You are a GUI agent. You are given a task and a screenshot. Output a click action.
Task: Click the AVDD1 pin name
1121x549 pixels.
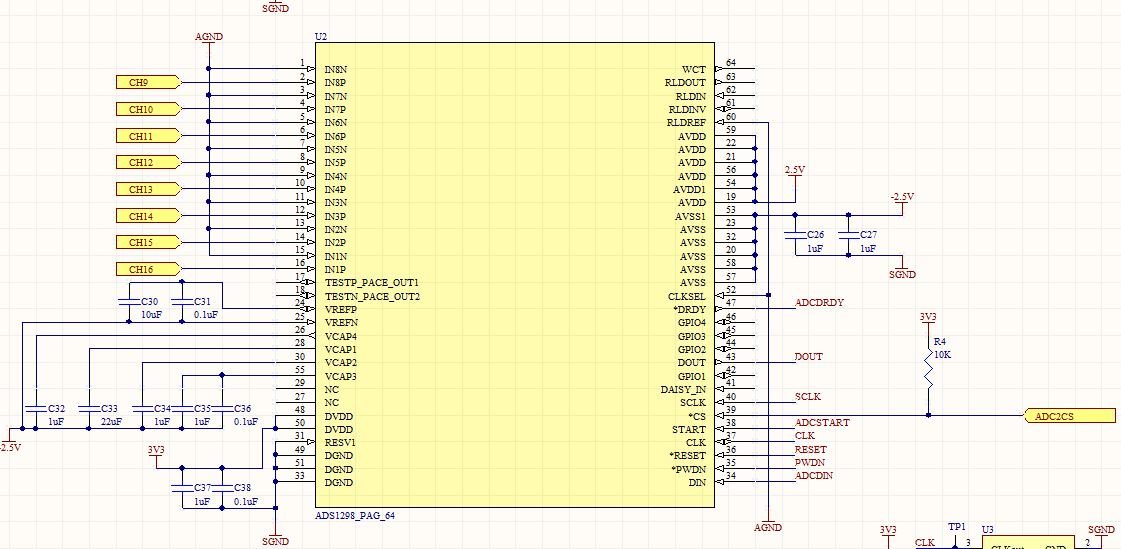[x=689, y=189]
